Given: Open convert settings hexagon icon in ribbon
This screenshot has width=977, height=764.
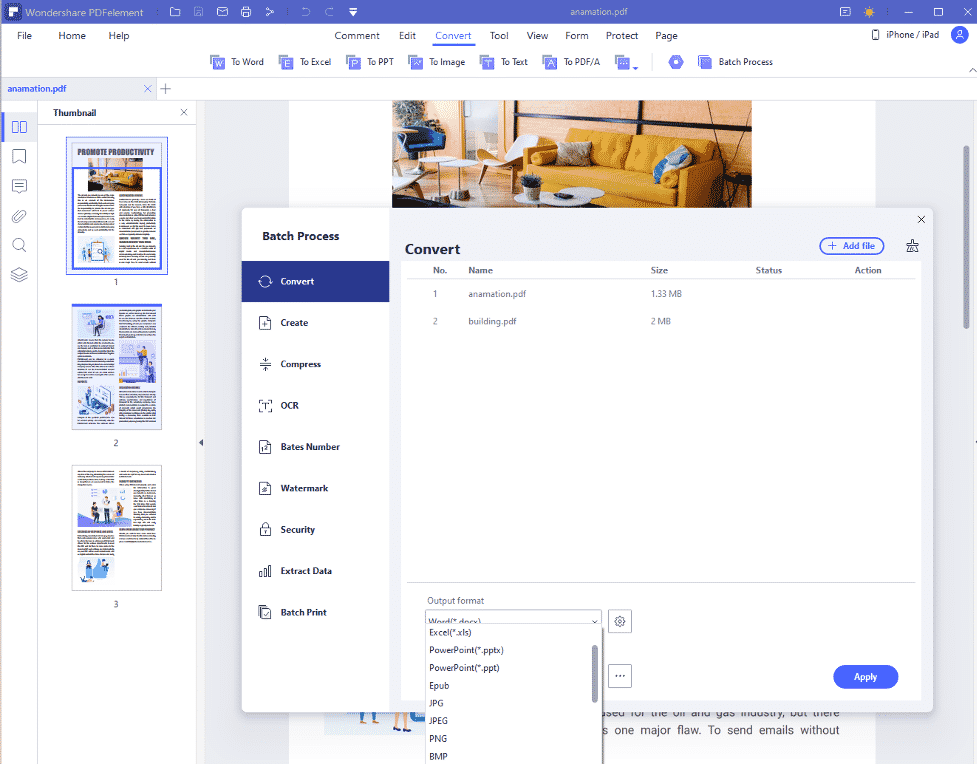Looking at the screenshot, I should (x=676, y=62).
